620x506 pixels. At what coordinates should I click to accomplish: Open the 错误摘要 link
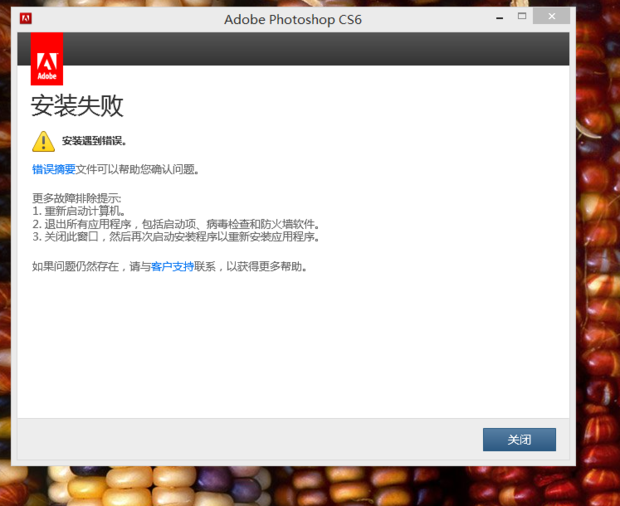54,169
